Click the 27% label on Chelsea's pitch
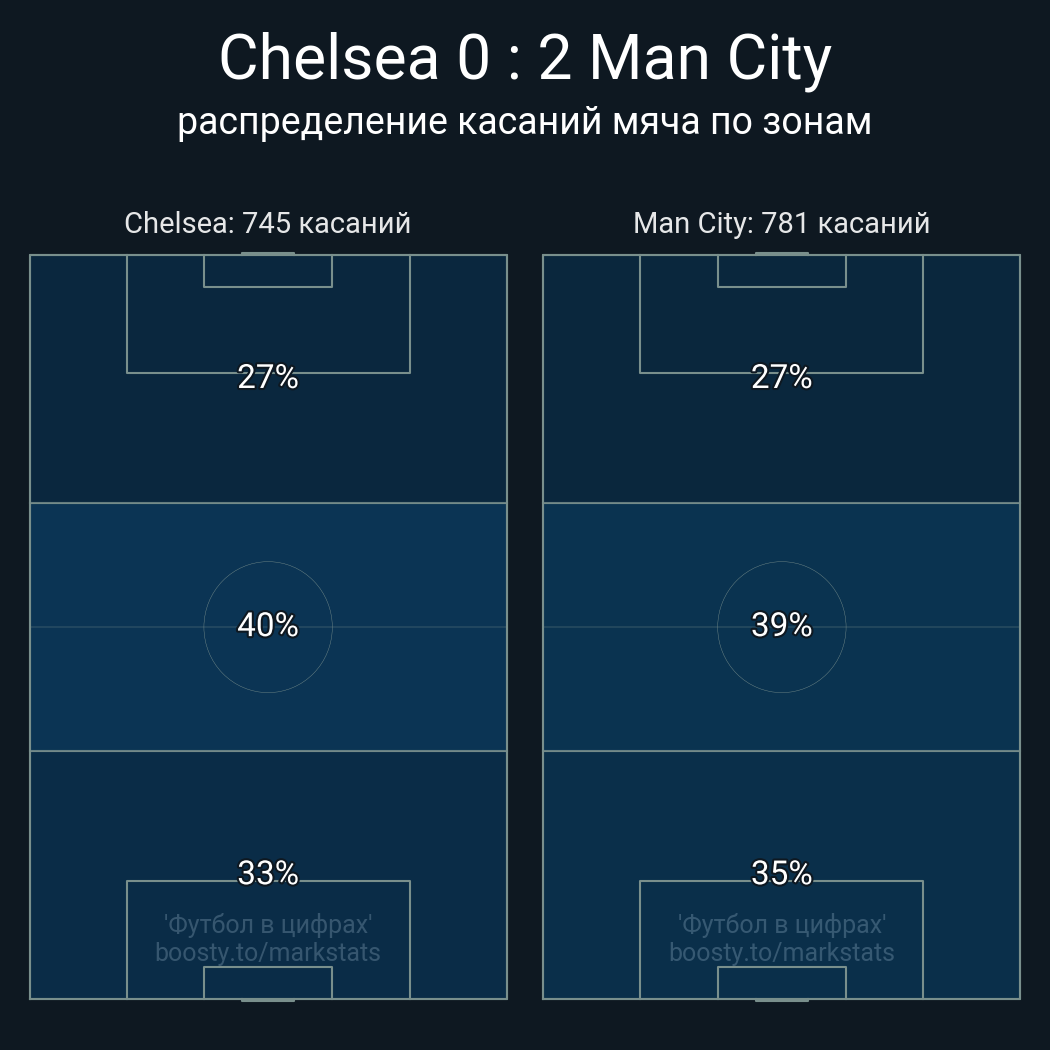Screen dimensions: 1050x1050 coord(267,377)
